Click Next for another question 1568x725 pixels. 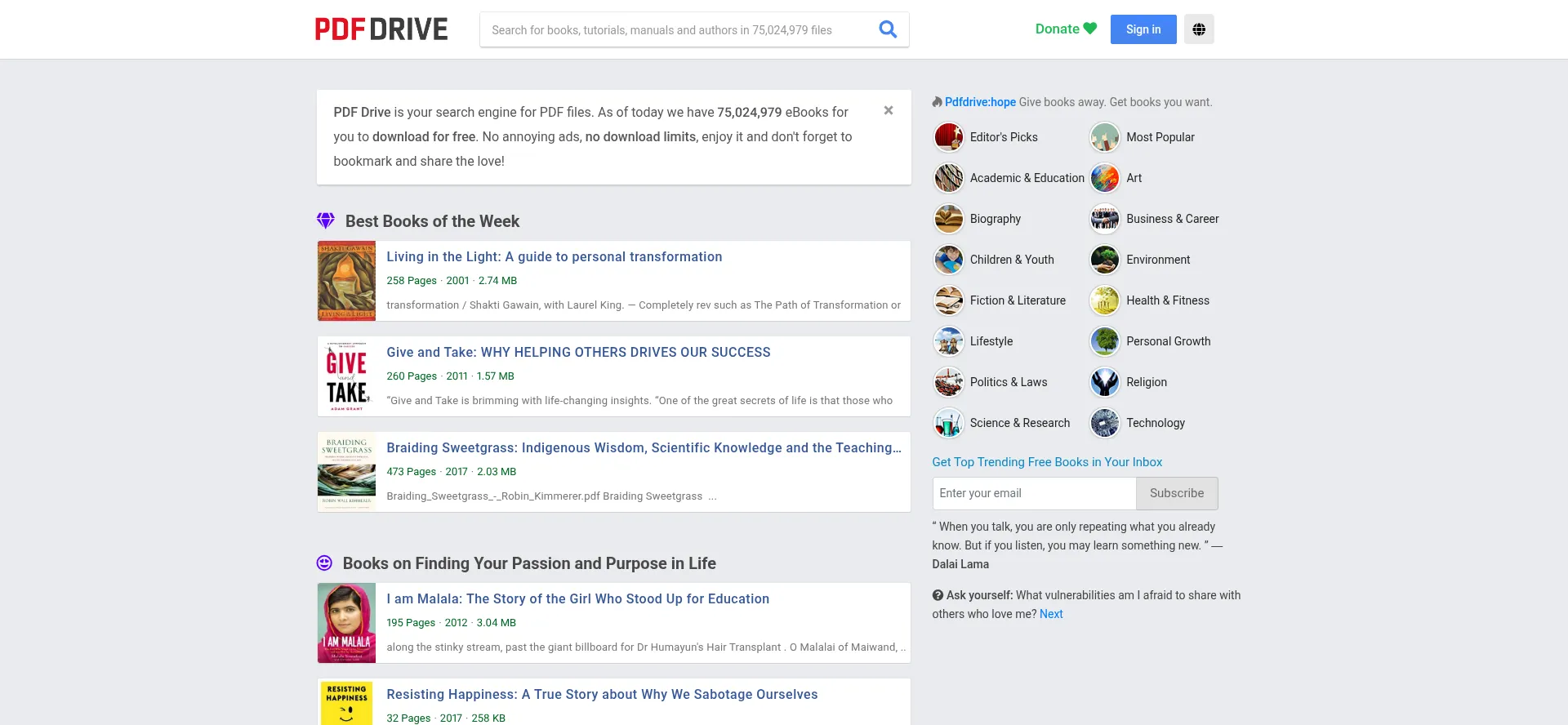point(1051,614)
